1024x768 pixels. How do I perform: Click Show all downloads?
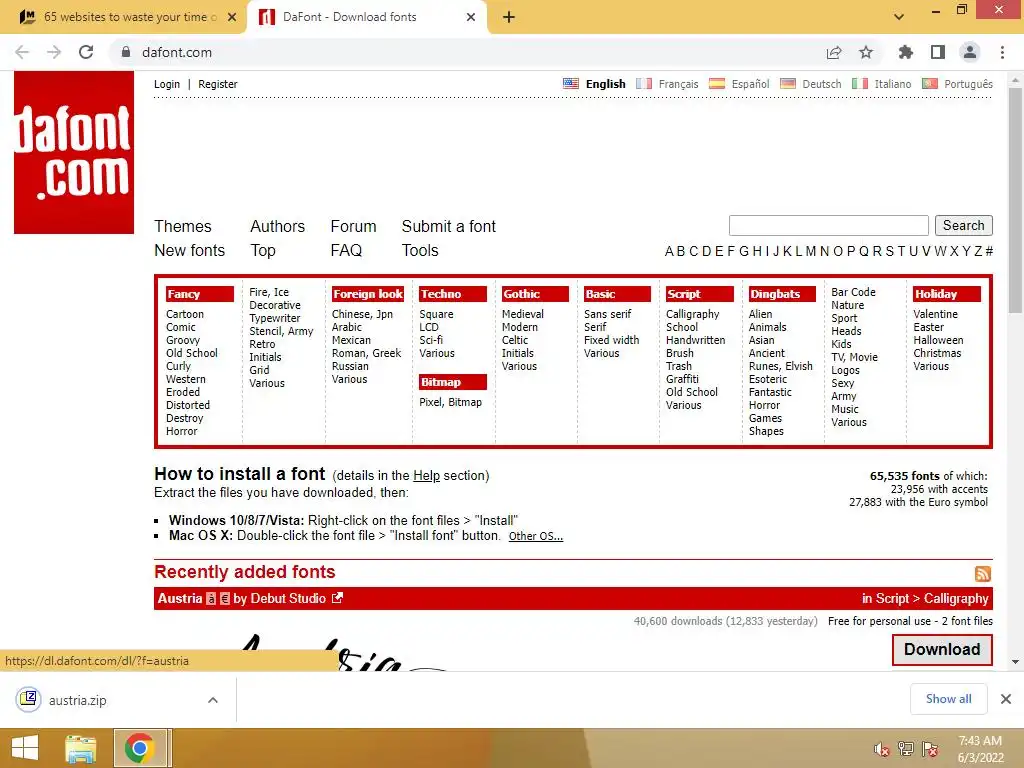(948, 699)
